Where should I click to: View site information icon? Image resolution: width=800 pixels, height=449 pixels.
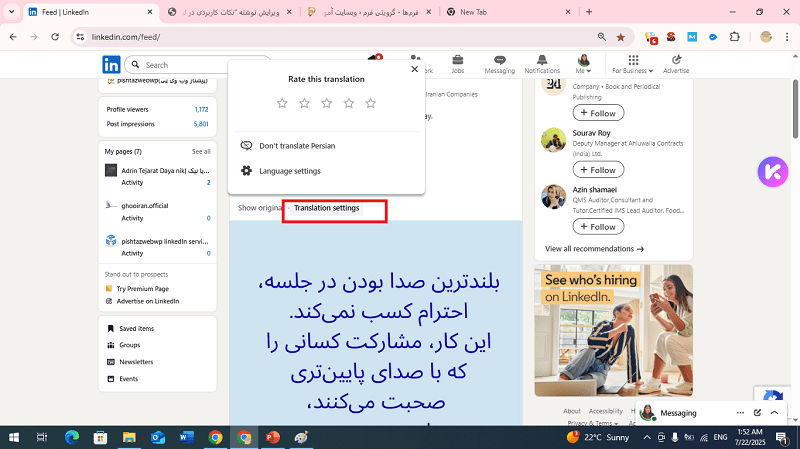tap(80, 37)
